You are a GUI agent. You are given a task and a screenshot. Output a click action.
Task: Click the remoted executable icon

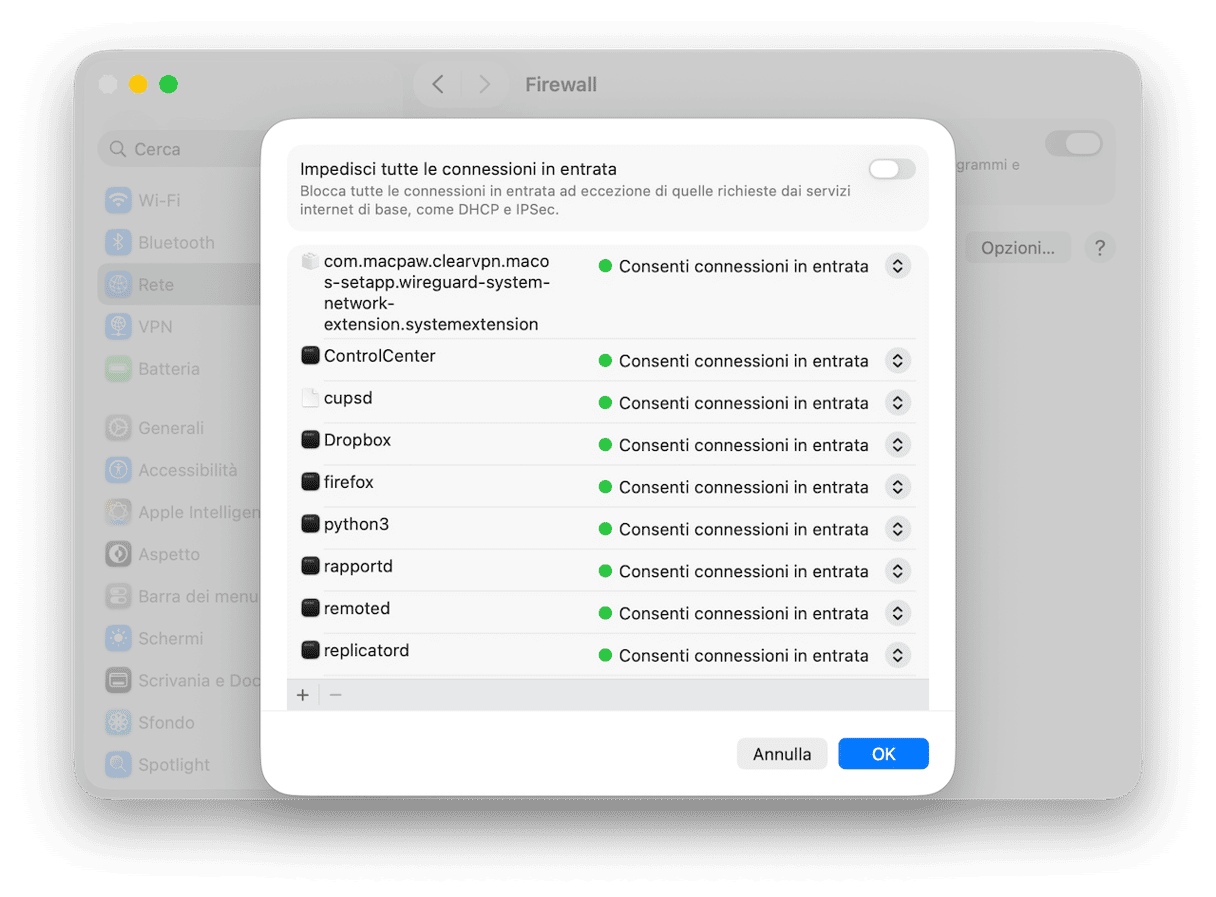310,607
